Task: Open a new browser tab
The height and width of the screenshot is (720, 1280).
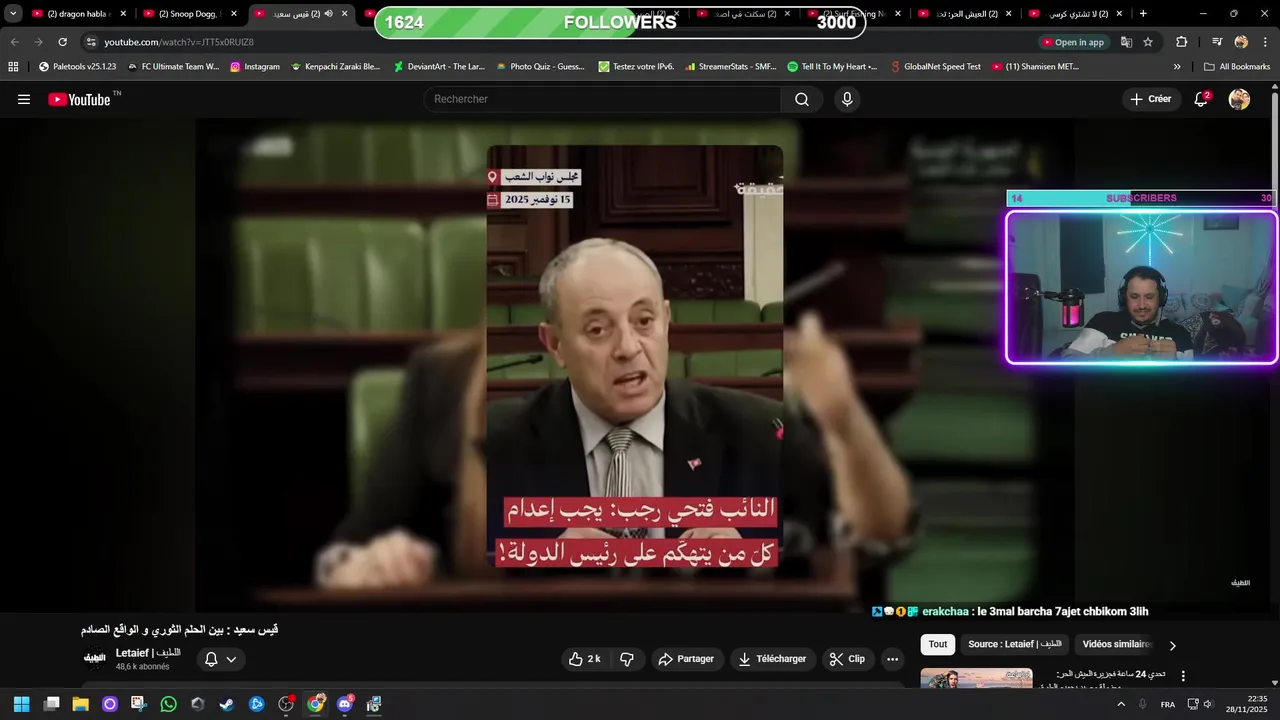Action: pyautogui.click(x=1143, y=14)
